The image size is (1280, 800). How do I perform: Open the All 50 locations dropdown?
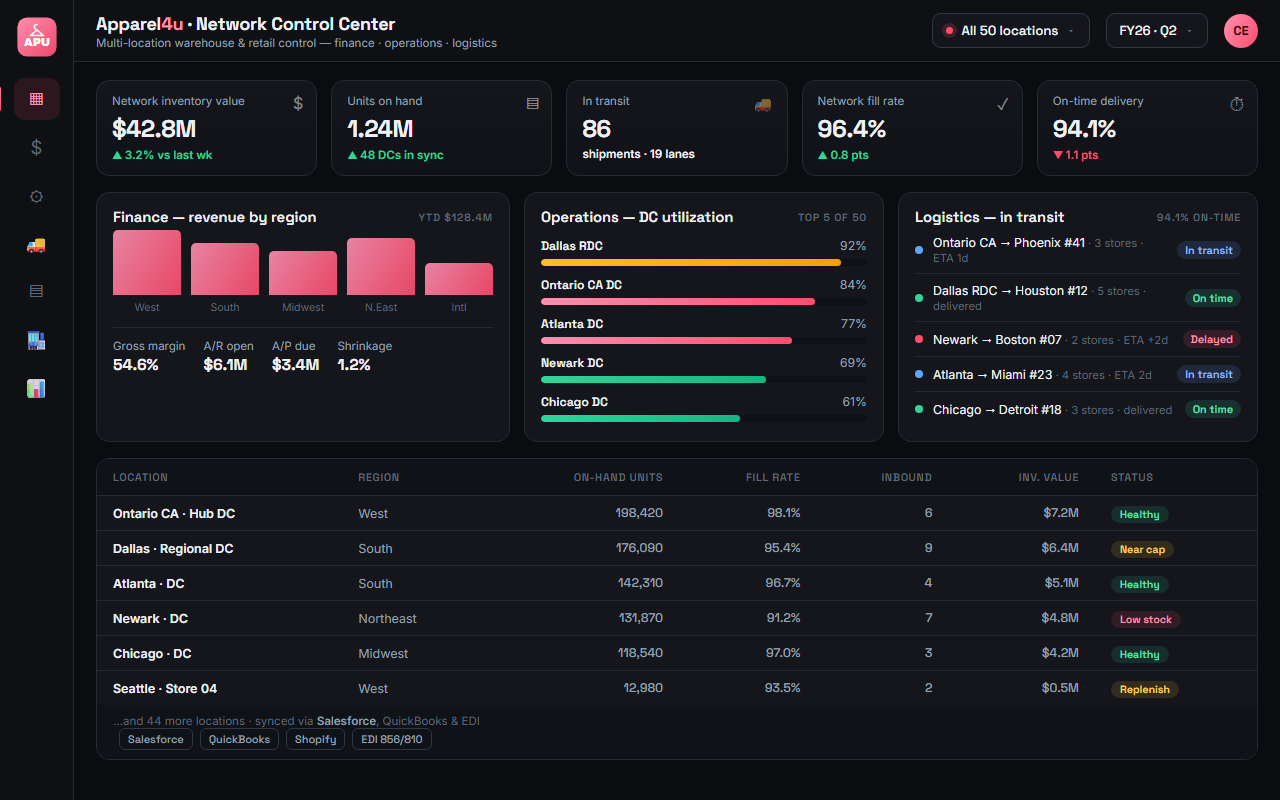[1011, 31]
